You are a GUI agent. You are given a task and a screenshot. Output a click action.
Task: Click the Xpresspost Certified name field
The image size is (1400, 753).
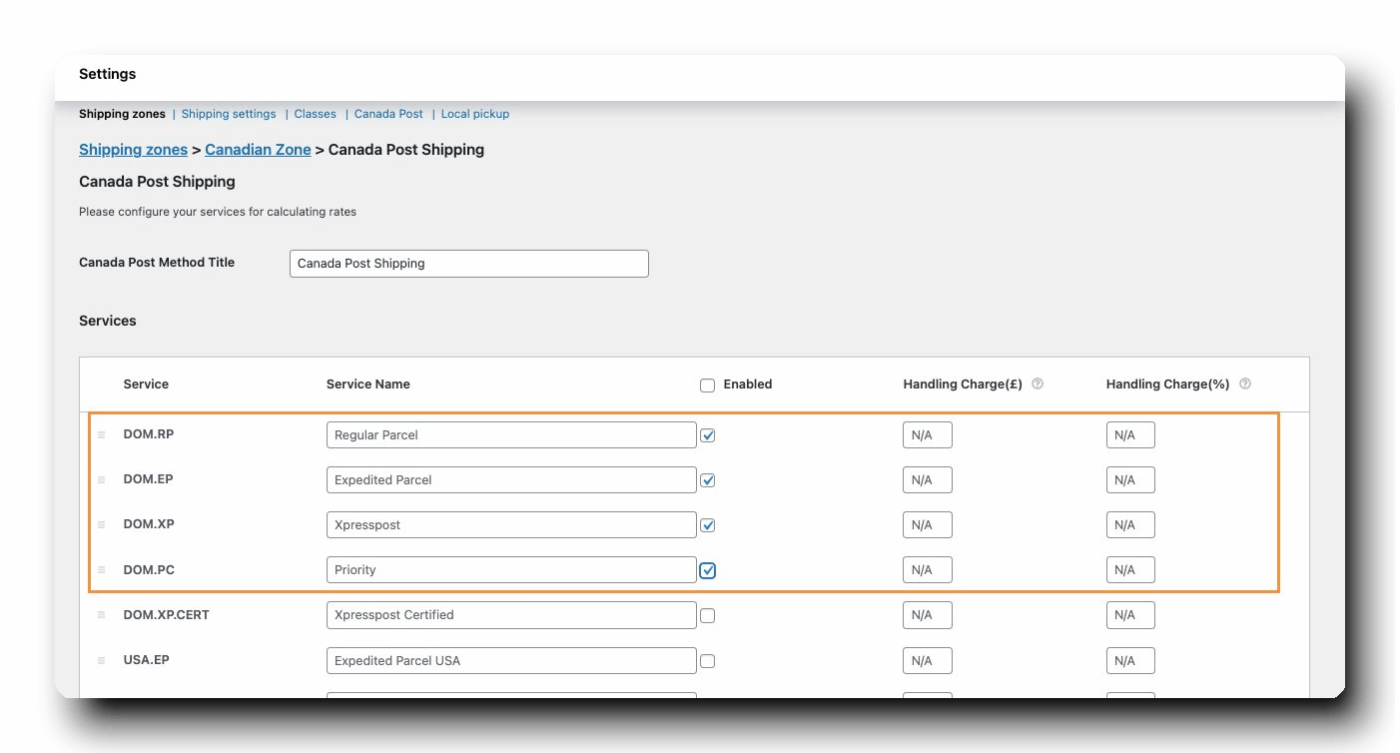(x=511, y=615)
